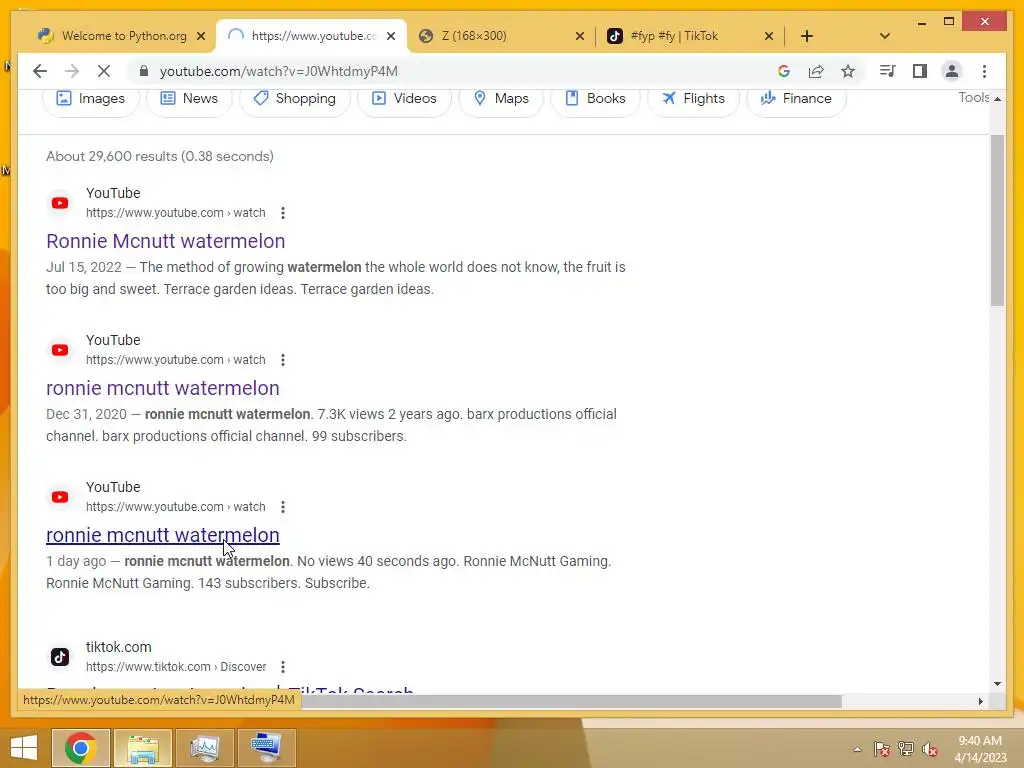Click the horizontal scrollbar thumb
Image resolution: width=1024 pixels, height=768 pixels.
click(x=571, y=701)
